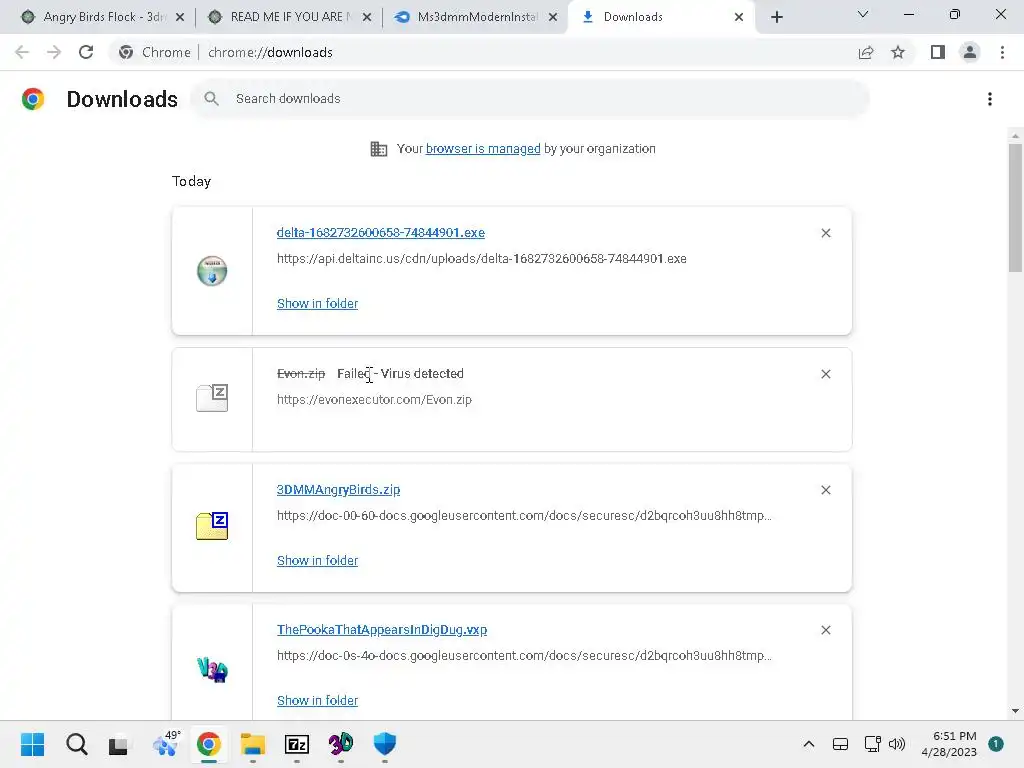
Task: Expand the system tray hidden icons
Action: tap(808, 744)
